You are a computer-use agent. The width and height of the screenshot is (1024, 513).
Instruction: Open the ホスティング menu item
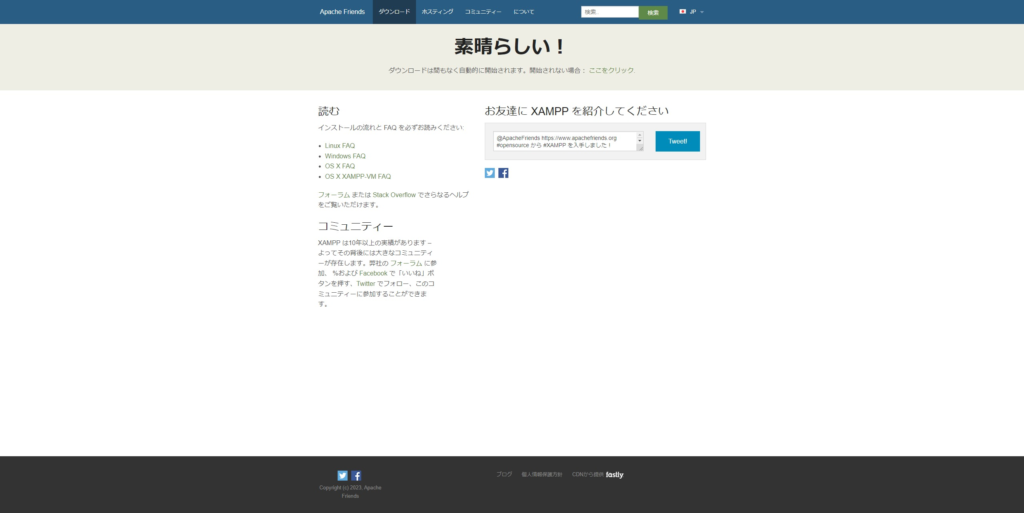point(438,12)
